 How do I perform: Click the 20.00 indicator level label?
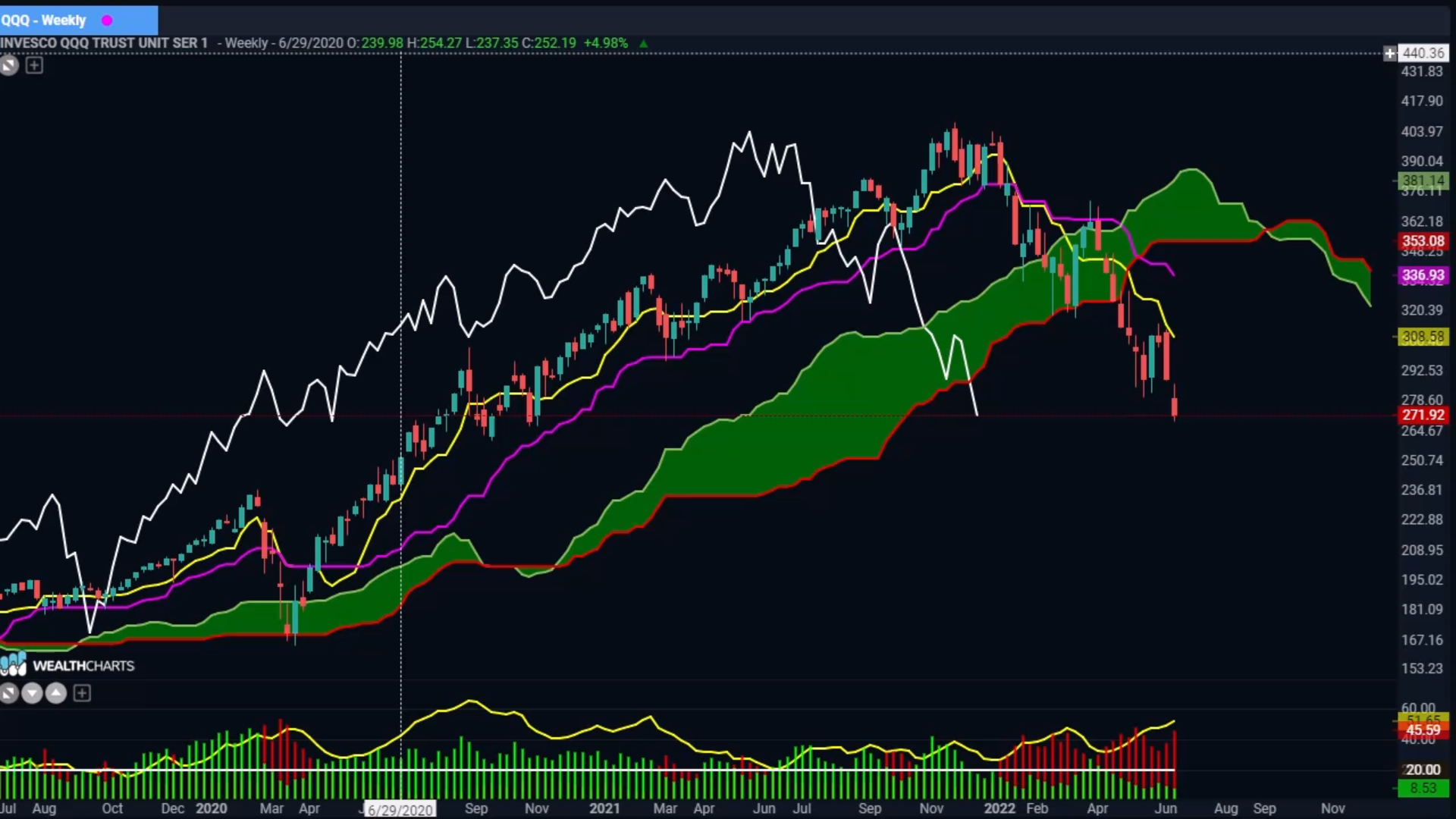coord(1423,770)
